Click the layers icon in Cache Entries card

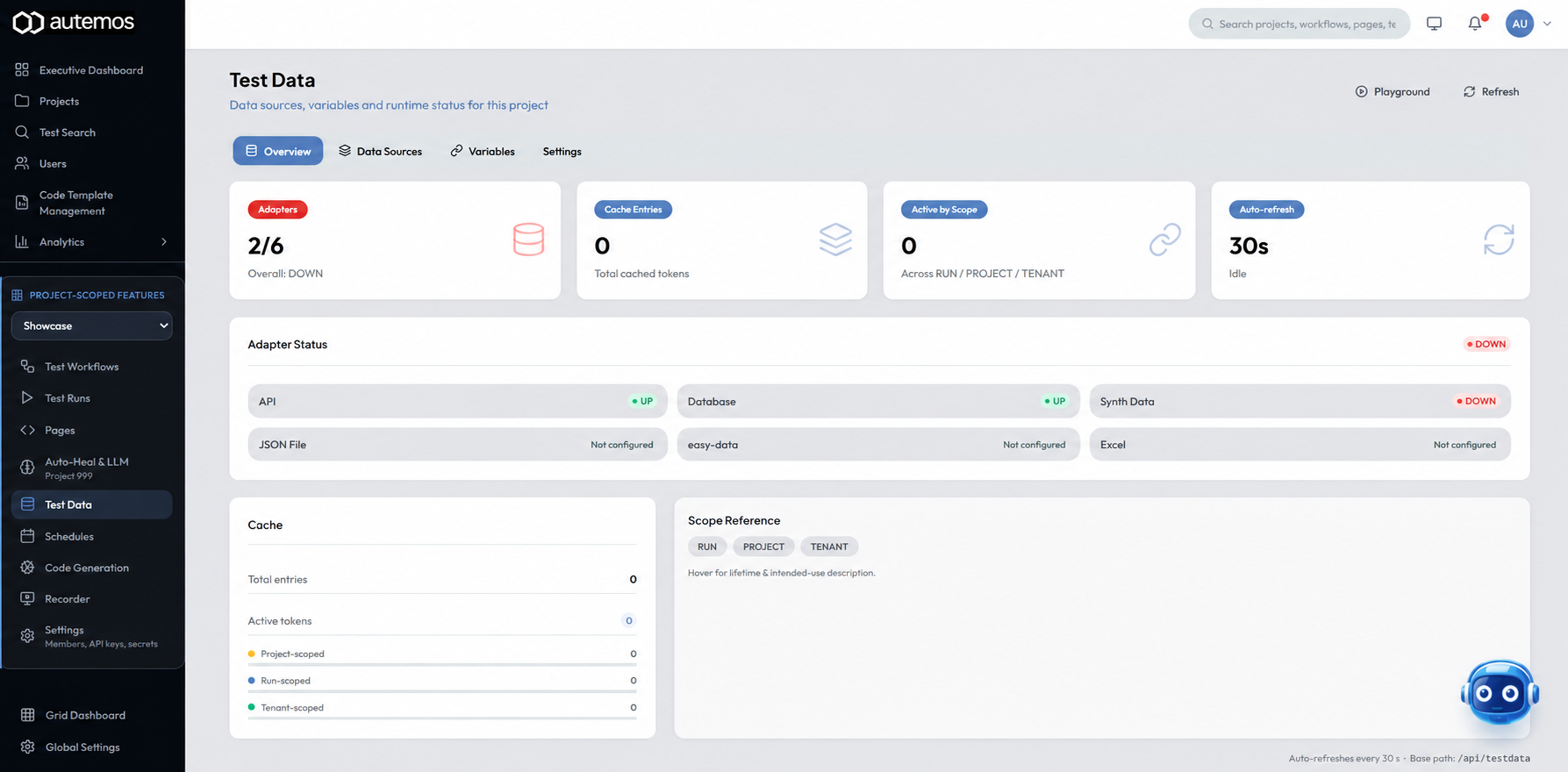click(x=835, y=239)
